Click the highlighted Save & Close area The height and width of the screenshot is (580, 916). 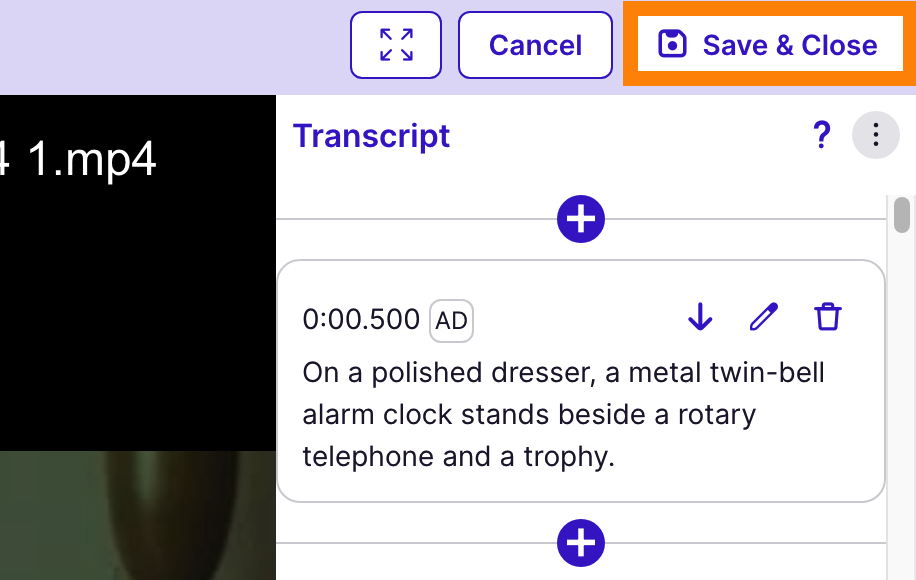click(x=768, y=44)
